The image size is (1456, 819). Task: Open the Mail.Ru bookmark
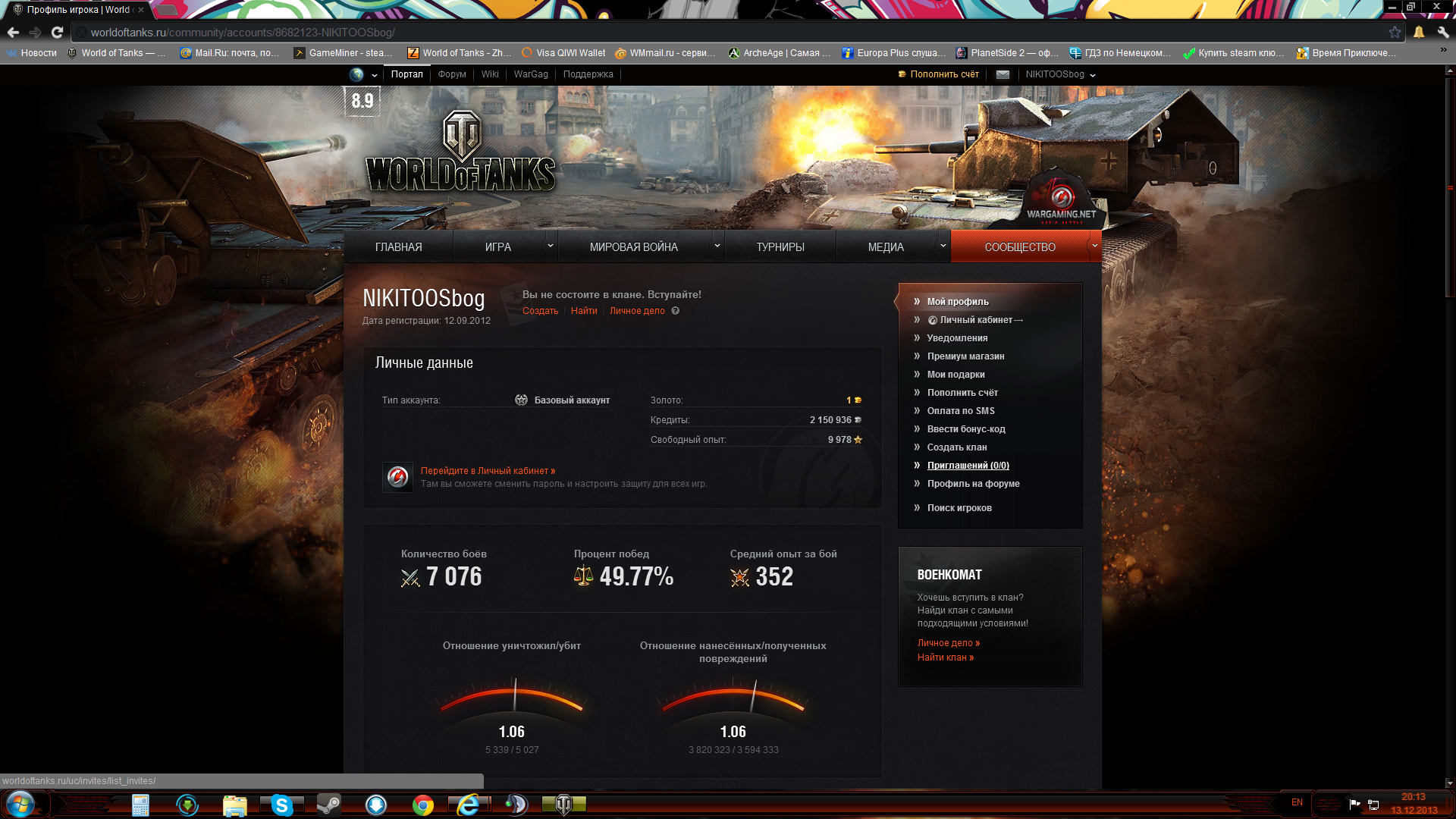pos(230,53)
